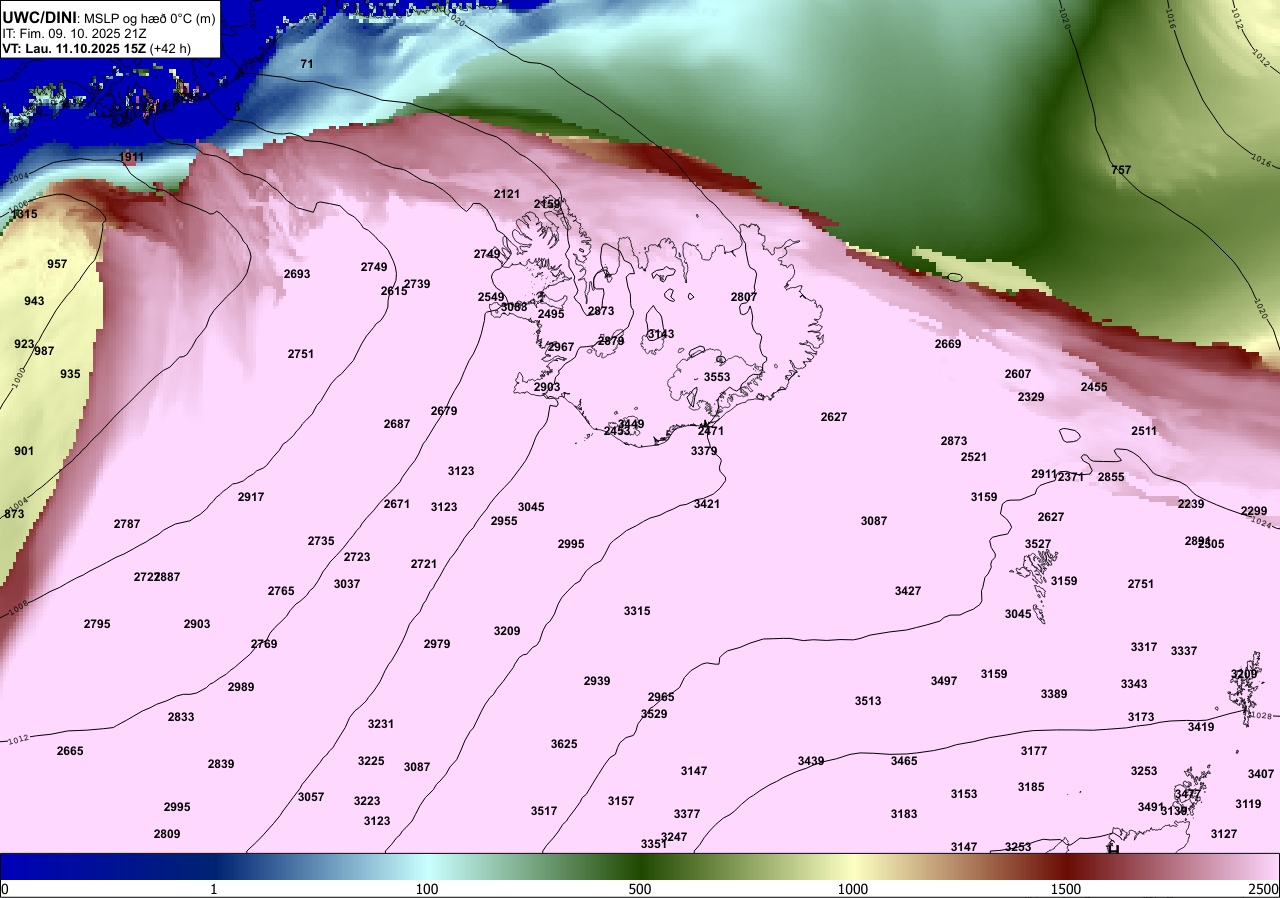This screenshot has width=1280, height=898.
Task: Click the value 2665
Action: pyautogui.click(x=70, y=751)
